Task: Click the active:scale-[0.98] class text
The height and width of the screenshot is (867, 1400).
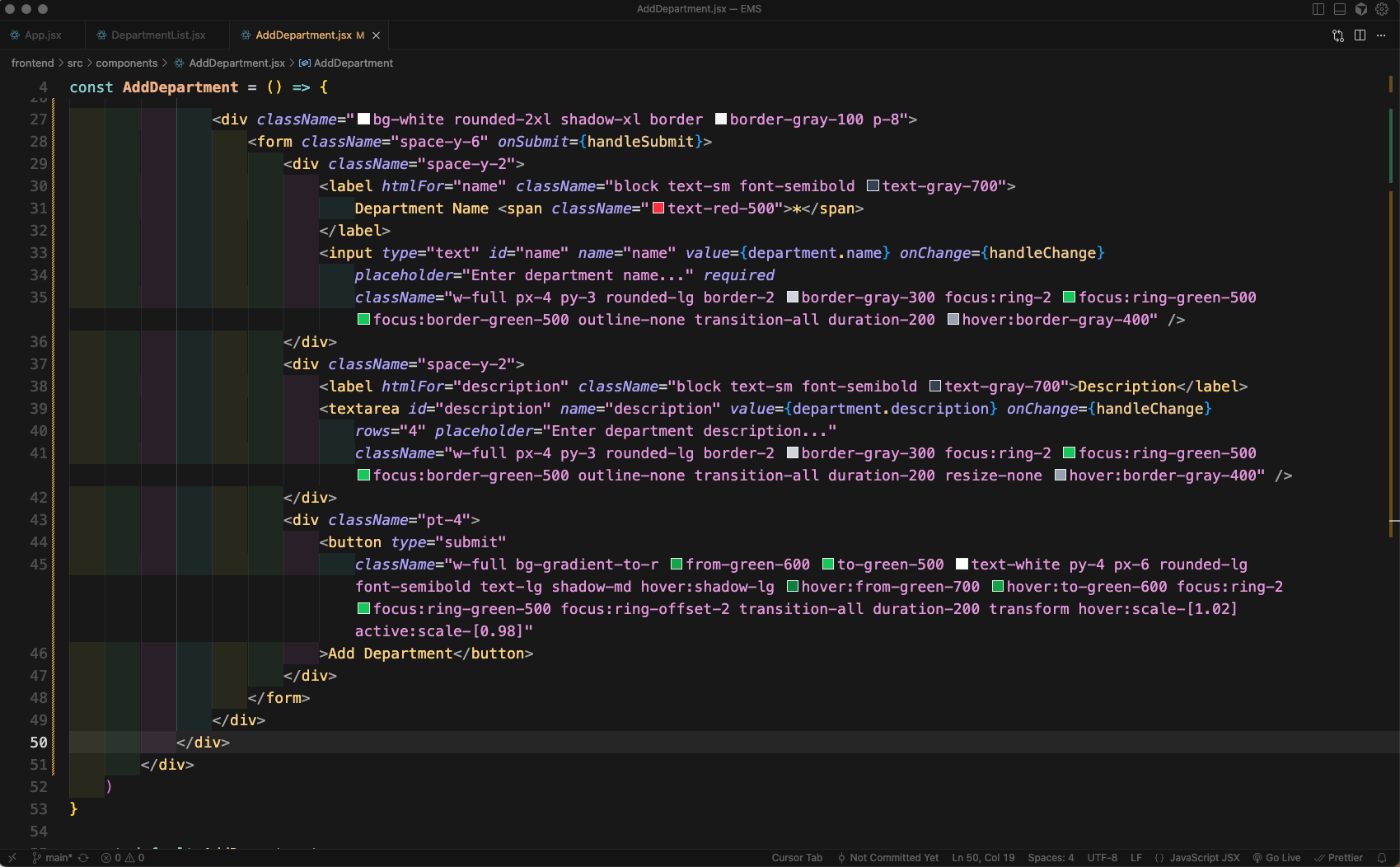Action: click(440, 631)
